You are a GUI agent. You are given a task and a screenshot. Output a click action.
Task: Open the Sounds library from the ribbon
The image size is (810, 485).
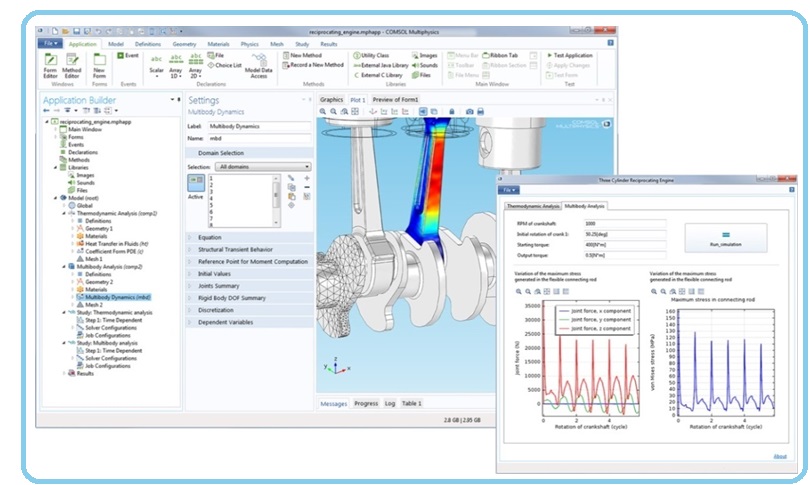tap(425, 65)
